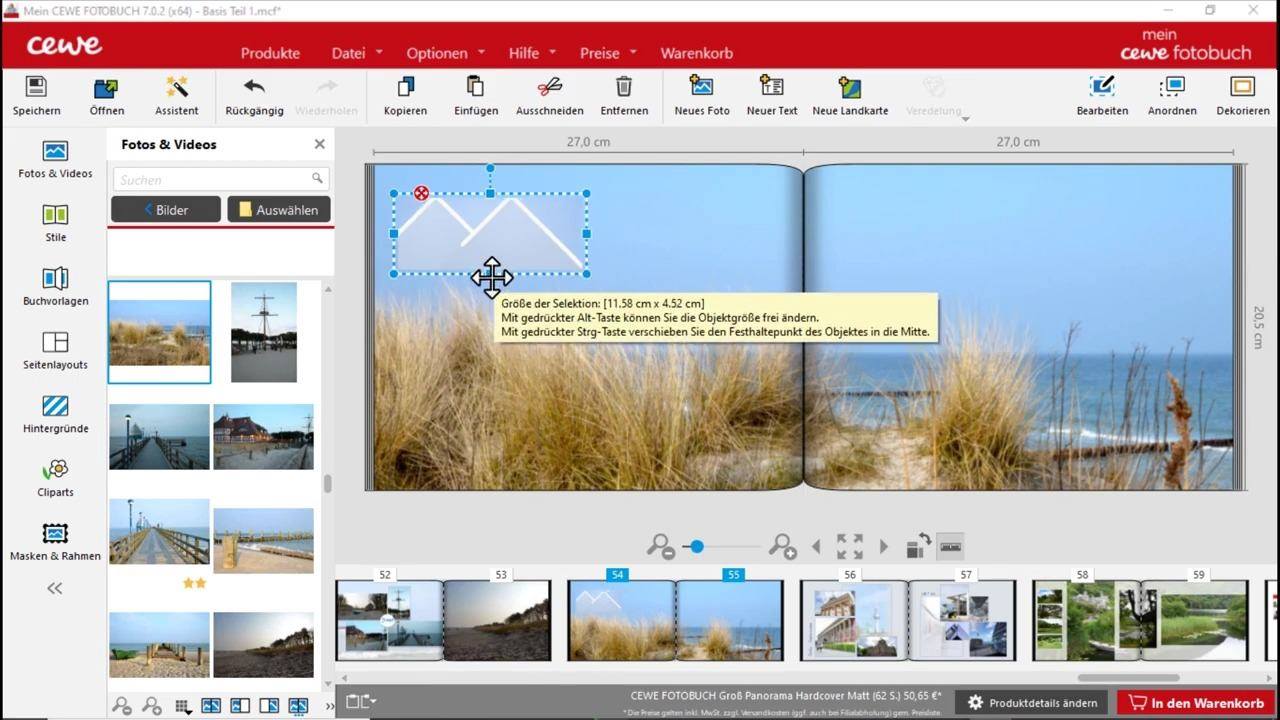Go back to Bilder folder list
The height and width of the screenshot is (720, 1280).
166,210
